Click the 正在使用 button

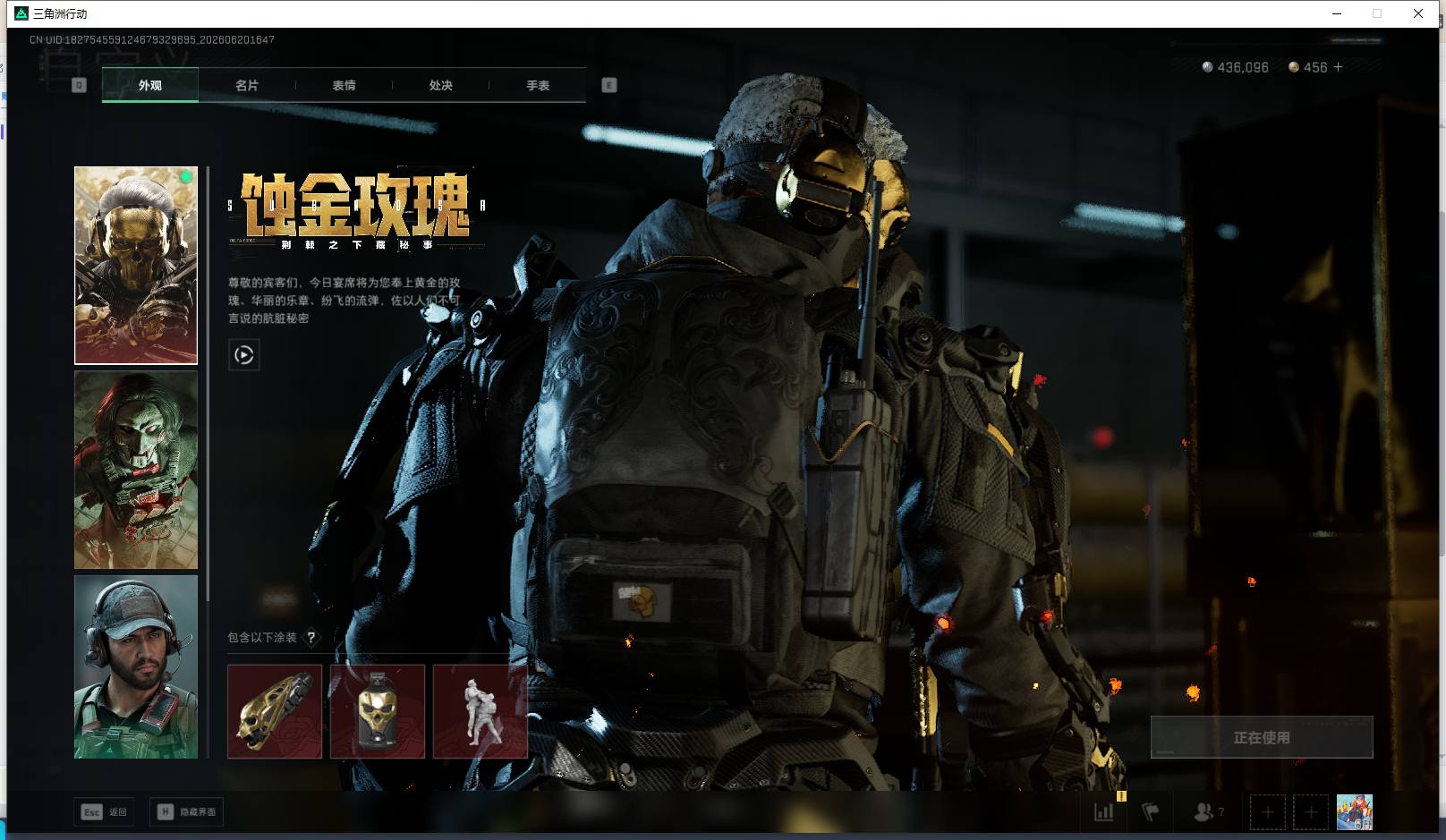pyautogui.click(x=1262, y=737)
